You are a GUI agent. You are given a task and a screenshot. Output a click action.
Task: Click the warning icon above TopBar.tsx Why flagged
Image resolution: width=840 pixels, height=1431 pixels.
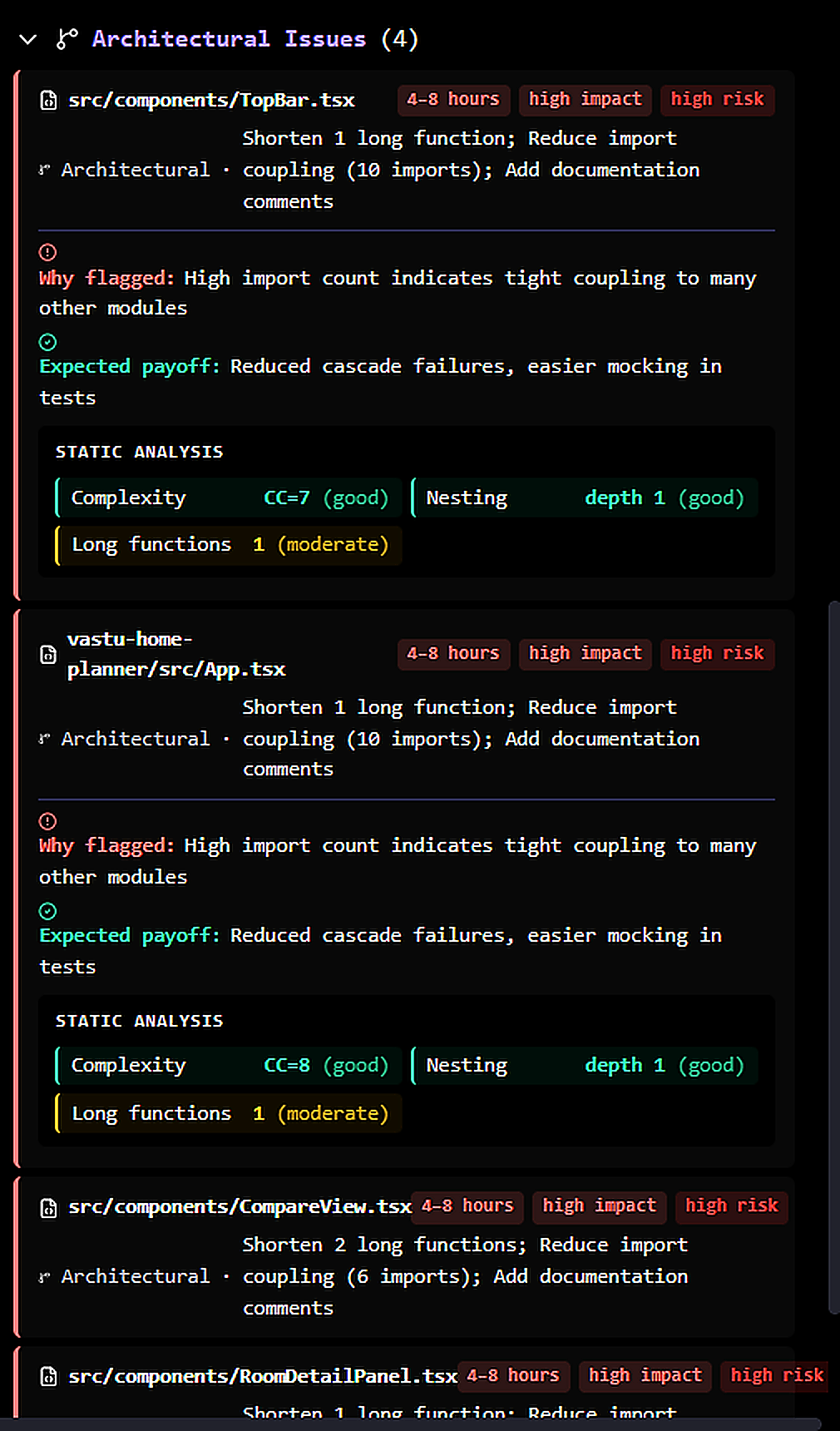pos(48,252)
